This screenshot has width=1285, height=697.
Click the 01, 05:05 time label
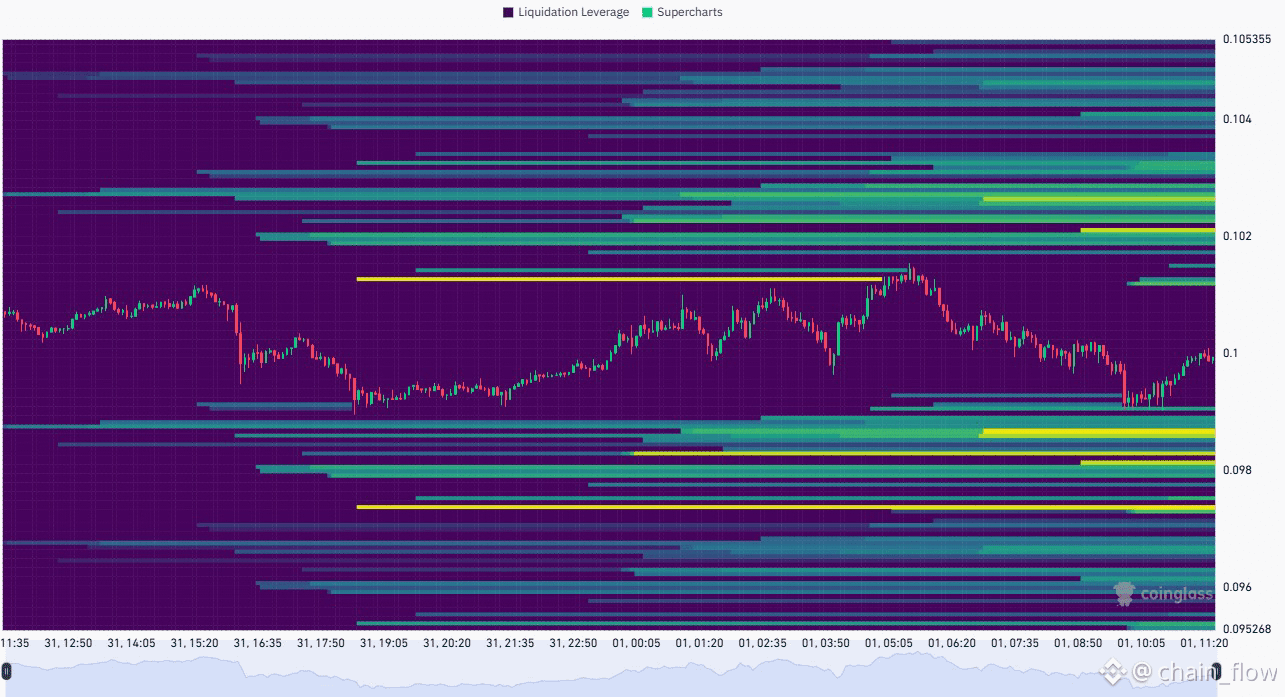(889, 643)
